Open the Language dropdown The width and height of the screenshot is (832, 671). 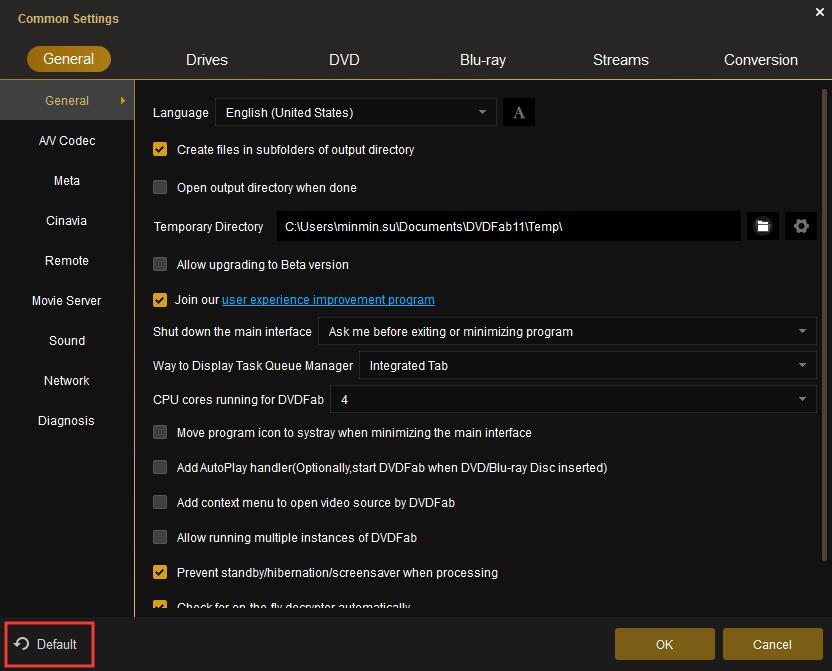pyautogui.click(x=356, y=112)
